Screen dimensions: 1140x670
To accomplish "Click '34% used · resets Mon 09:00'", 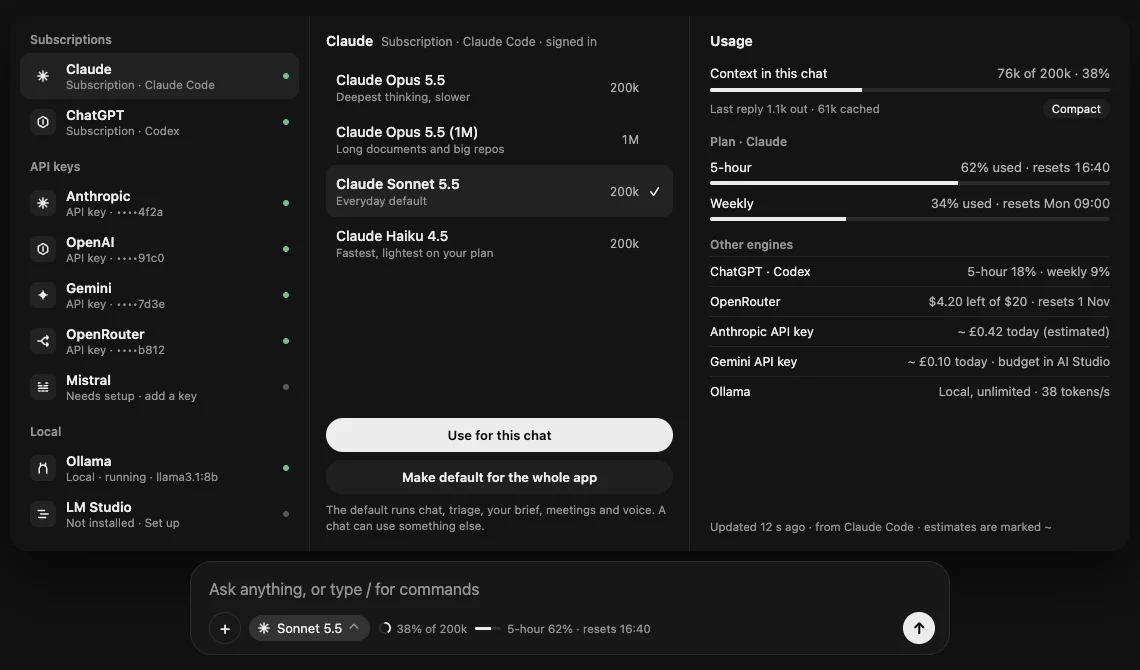I will click(1020, 203).
